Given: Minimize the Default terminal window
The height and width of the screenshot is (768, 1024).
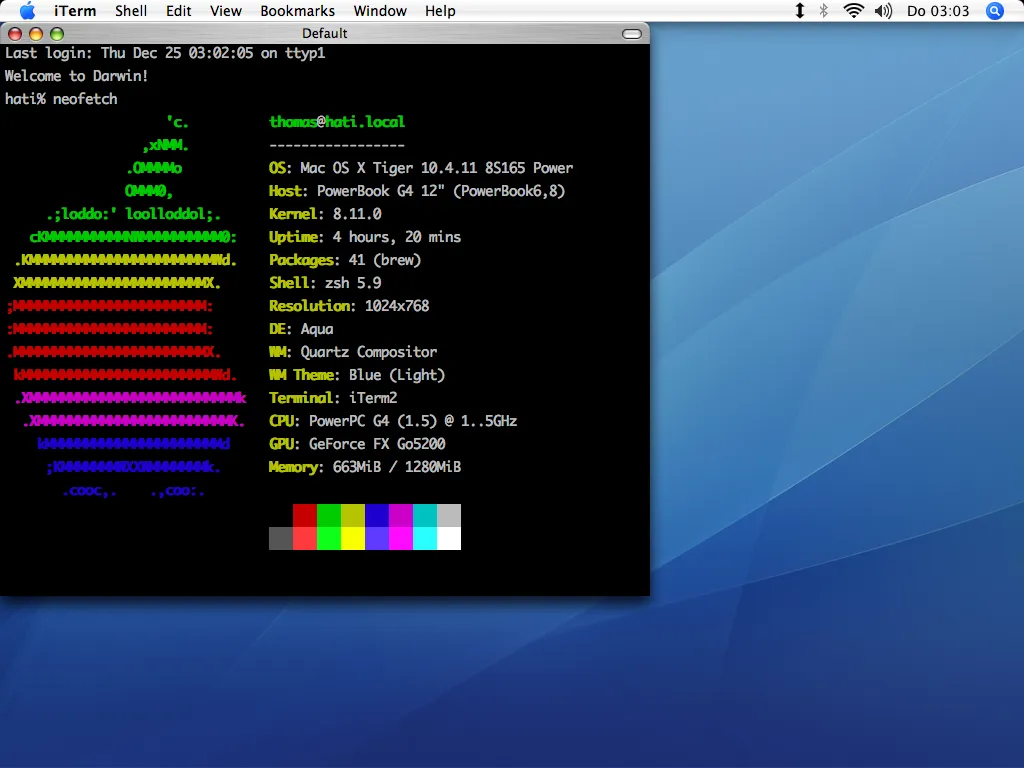Looking at the screenshot, I should tap(36, 34).
